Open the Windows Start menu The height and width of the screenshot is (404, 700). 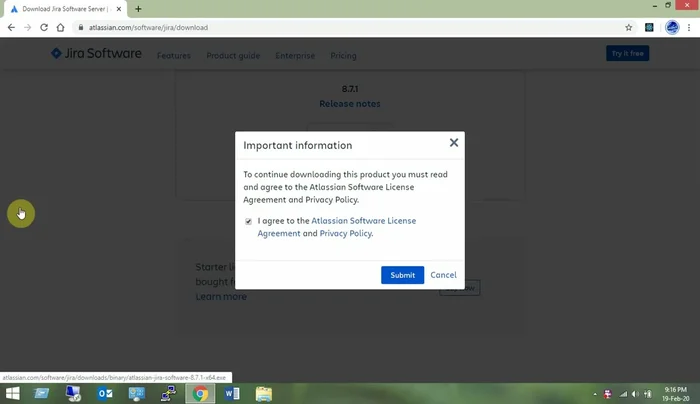click(12, 393)
